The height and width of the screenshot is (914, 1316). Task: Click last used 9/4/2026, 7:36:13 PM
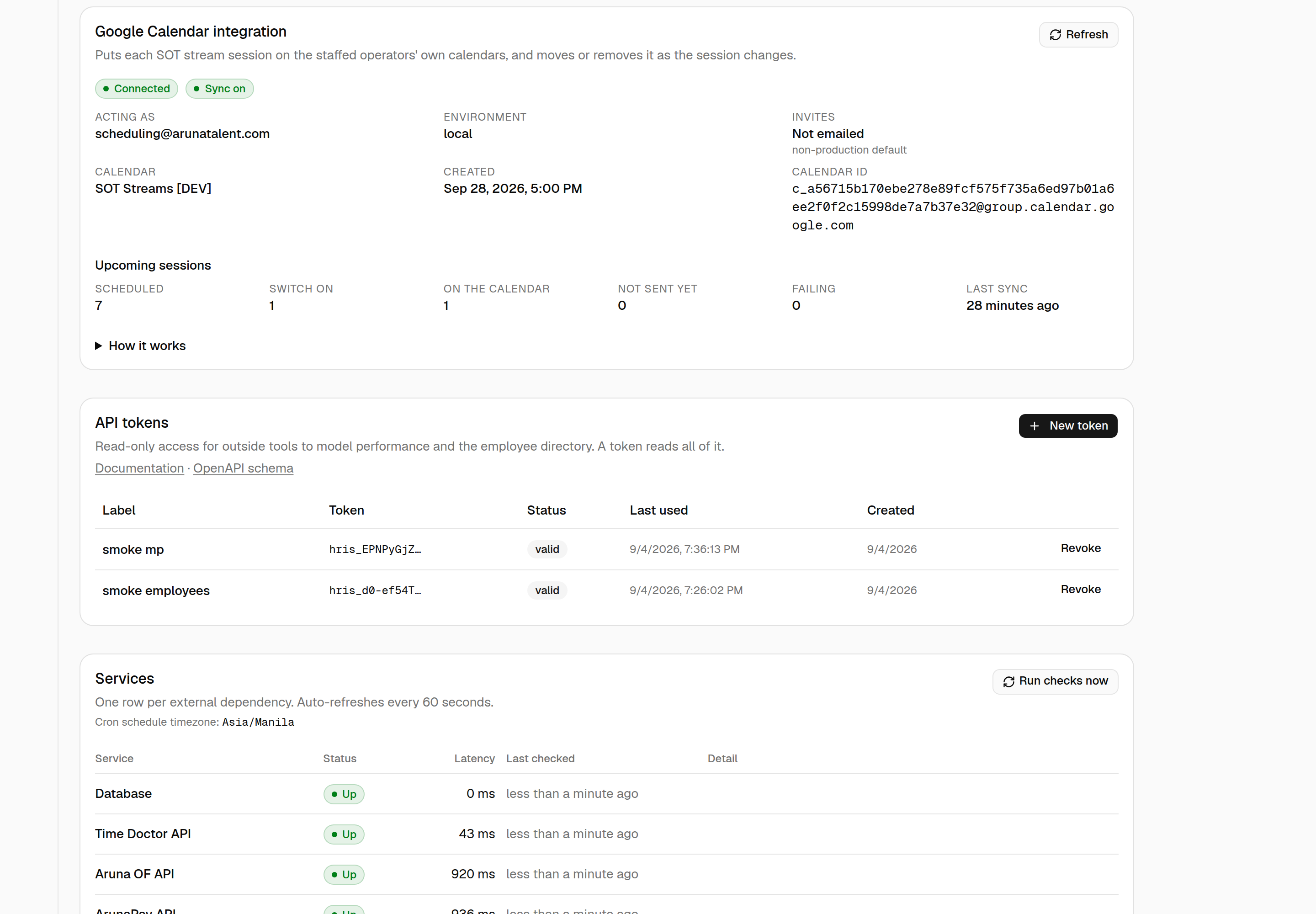point(685,550)
